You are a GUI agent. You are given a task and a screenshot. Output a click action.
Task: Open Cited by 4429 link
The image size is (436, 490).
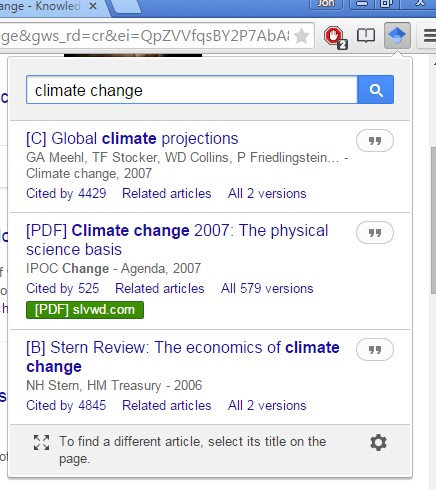(66, 193)
